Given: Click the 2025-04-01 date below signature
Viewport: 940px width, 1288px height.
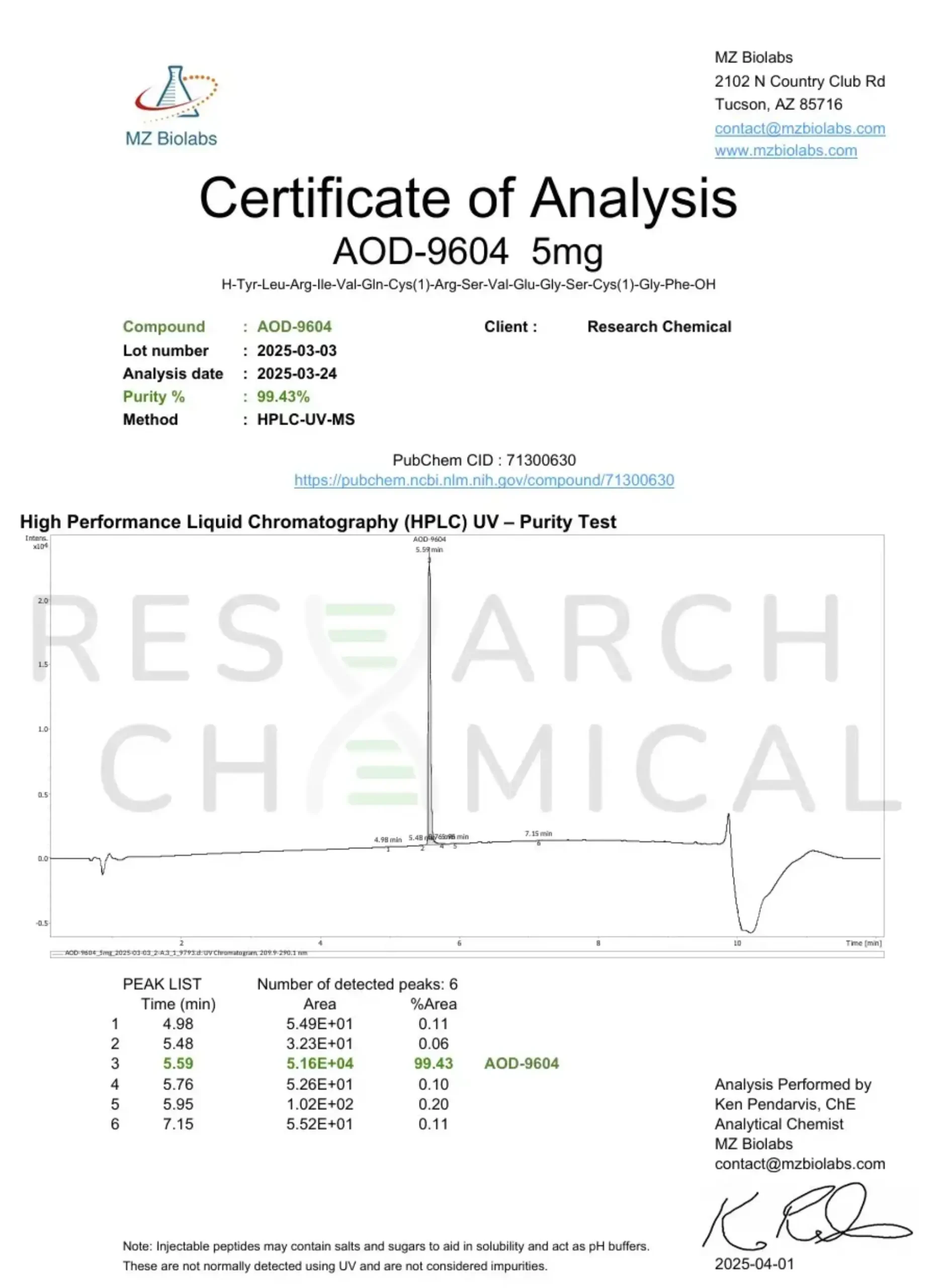Looking at the screenshot, I should click(754, 1264).
